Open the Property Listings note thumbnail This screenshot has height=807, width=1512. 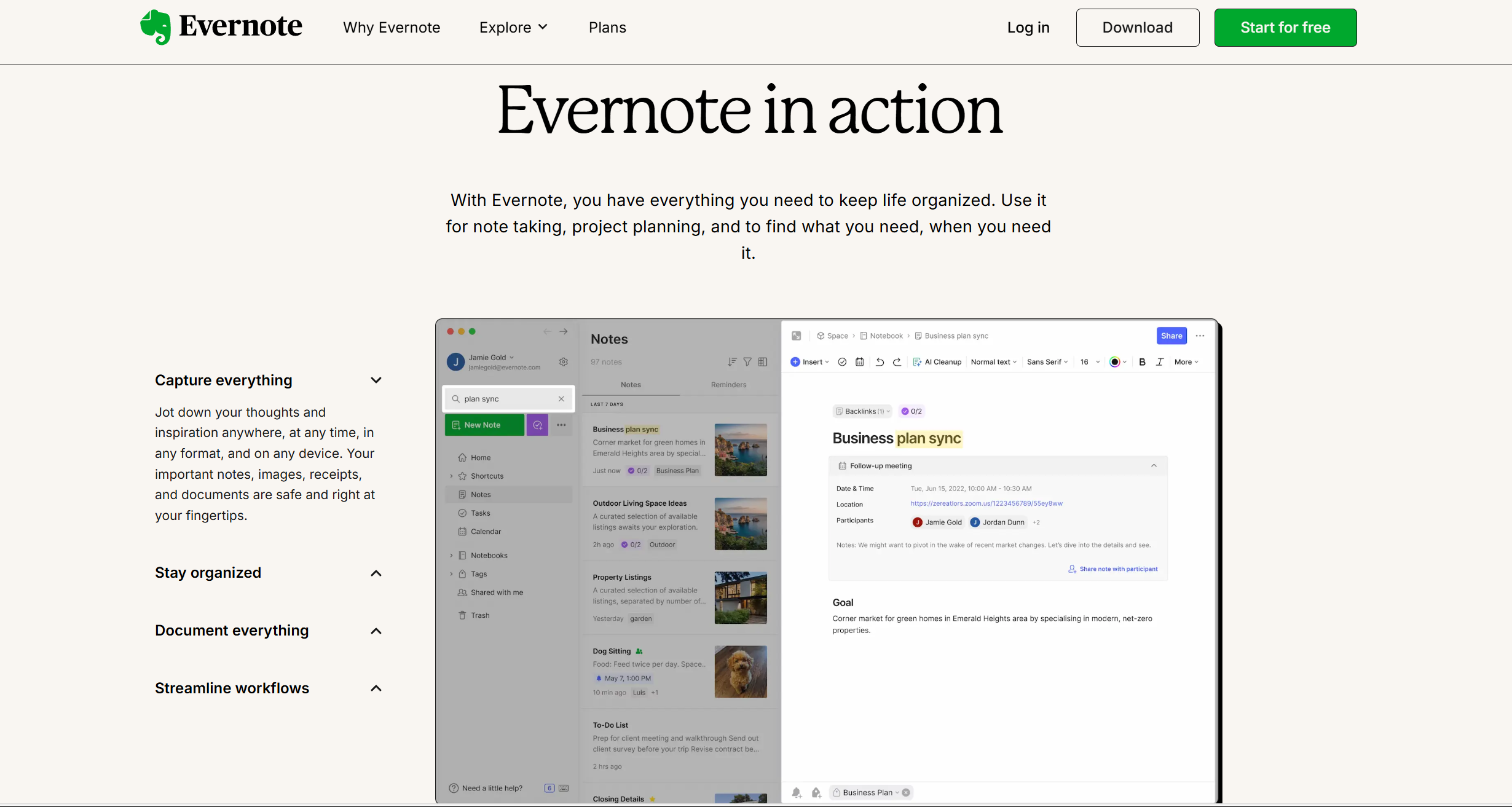pyautogui.click(x=741, y=598)
